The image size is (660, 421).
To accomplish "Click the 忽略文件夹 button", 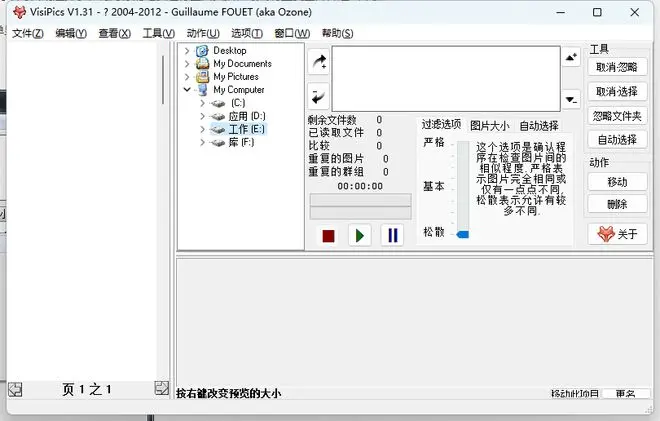I will 617,115.
